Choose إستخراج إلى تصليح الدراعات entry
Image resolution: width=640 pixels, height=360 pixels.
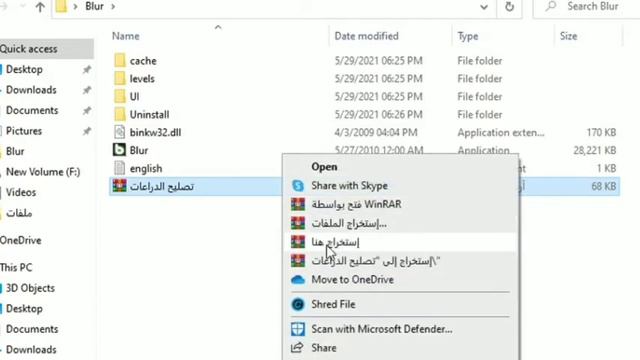[400, 261]
